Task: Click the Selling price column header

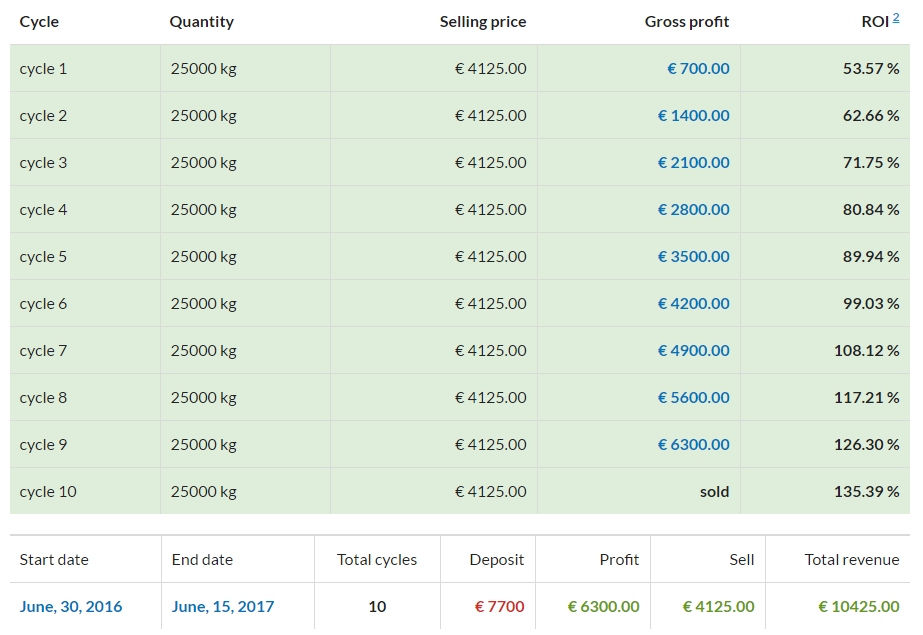Action: click(x=483, y=22)
